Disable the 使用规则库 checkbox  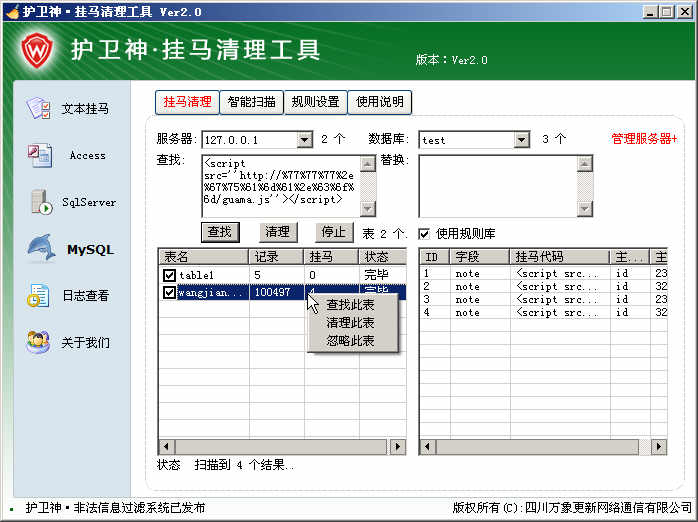point(424,234)
